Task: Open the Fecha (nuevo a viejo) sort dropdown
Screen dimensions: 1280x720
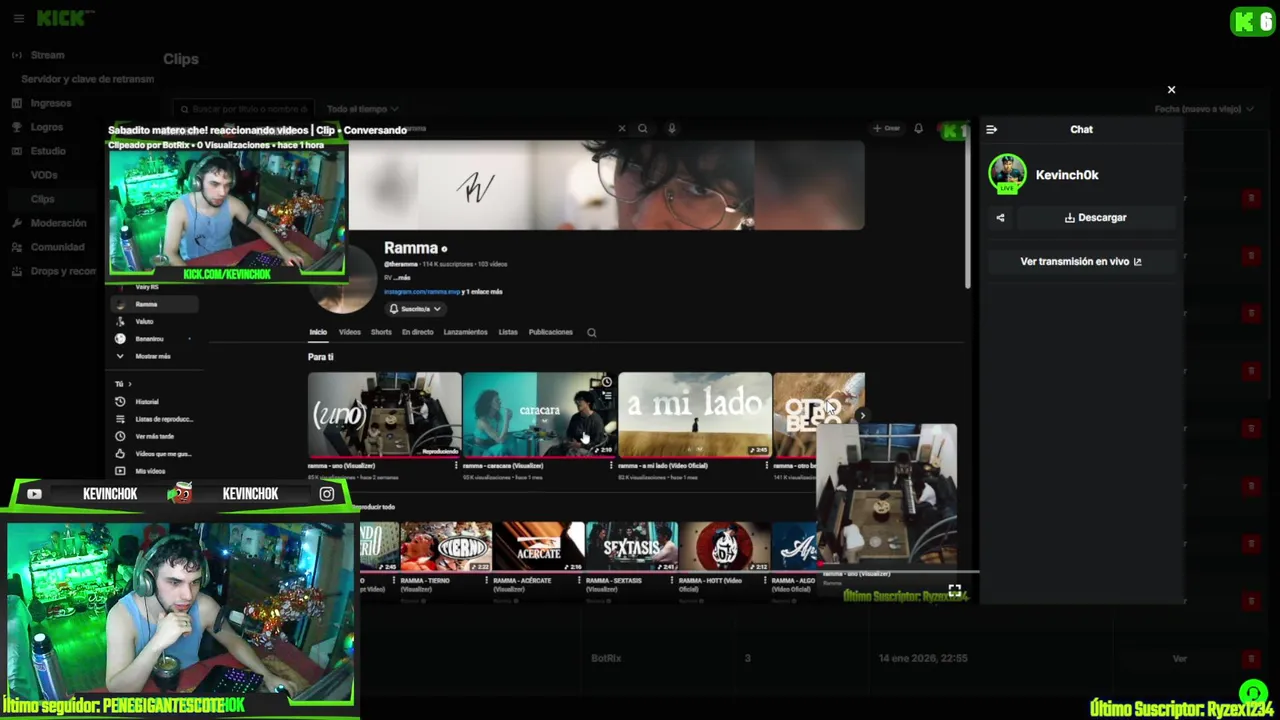Action: click(1203, 109)
